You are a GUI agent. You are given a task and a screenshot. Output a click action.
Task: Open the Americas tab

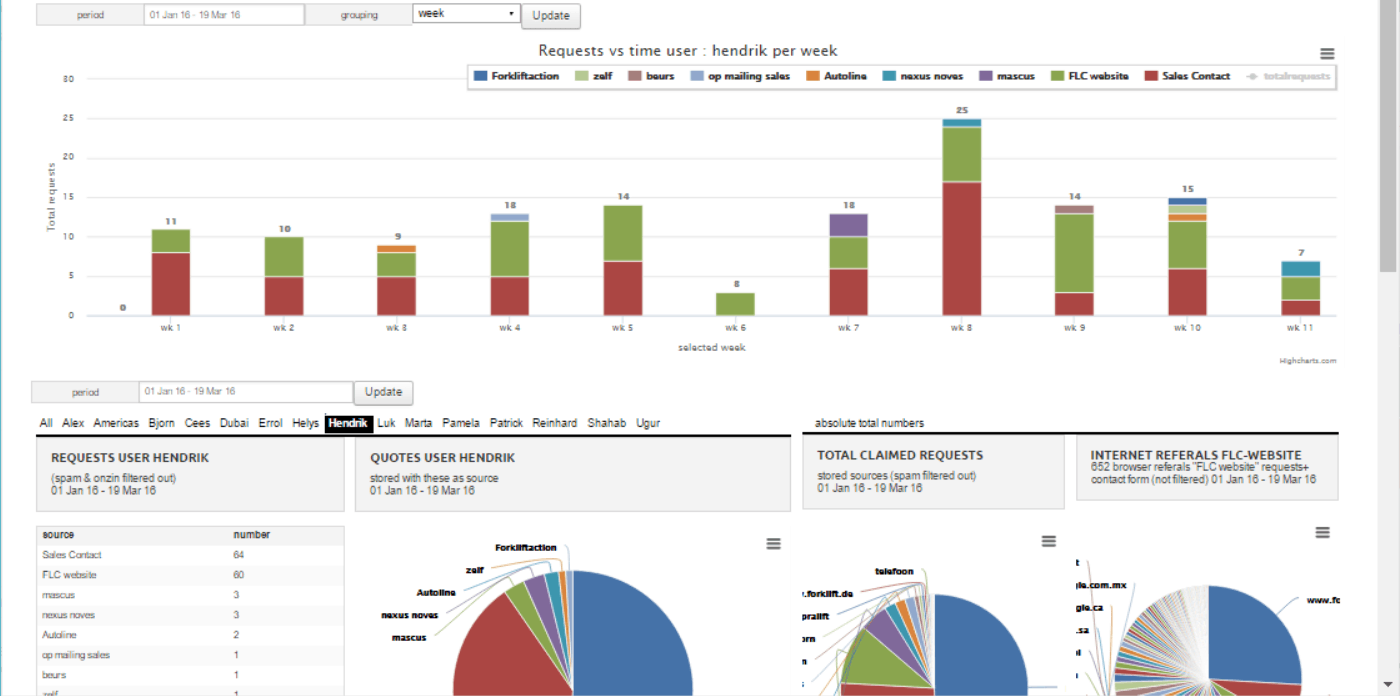pyautogui.click(x=116, y=423)
